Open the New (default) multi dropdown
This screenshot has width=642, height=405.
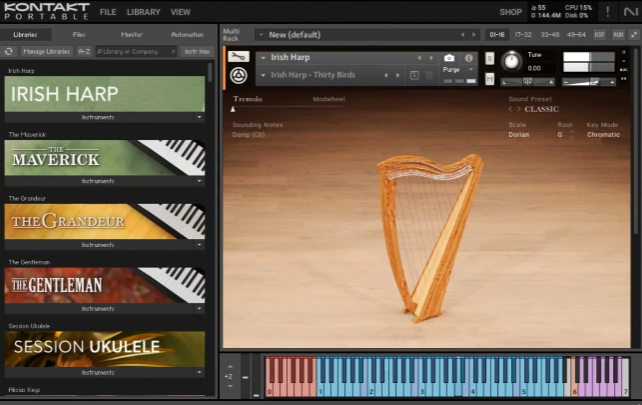tap(261, 35)
